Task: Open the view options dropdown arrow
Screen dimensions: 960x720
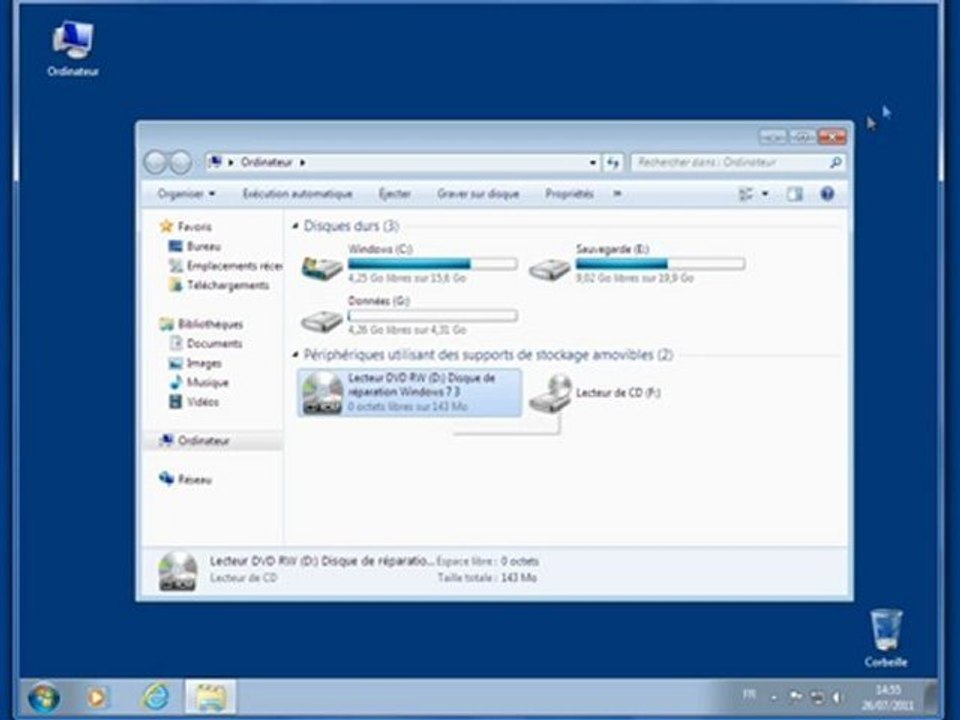Action: (x=765, y=194)
